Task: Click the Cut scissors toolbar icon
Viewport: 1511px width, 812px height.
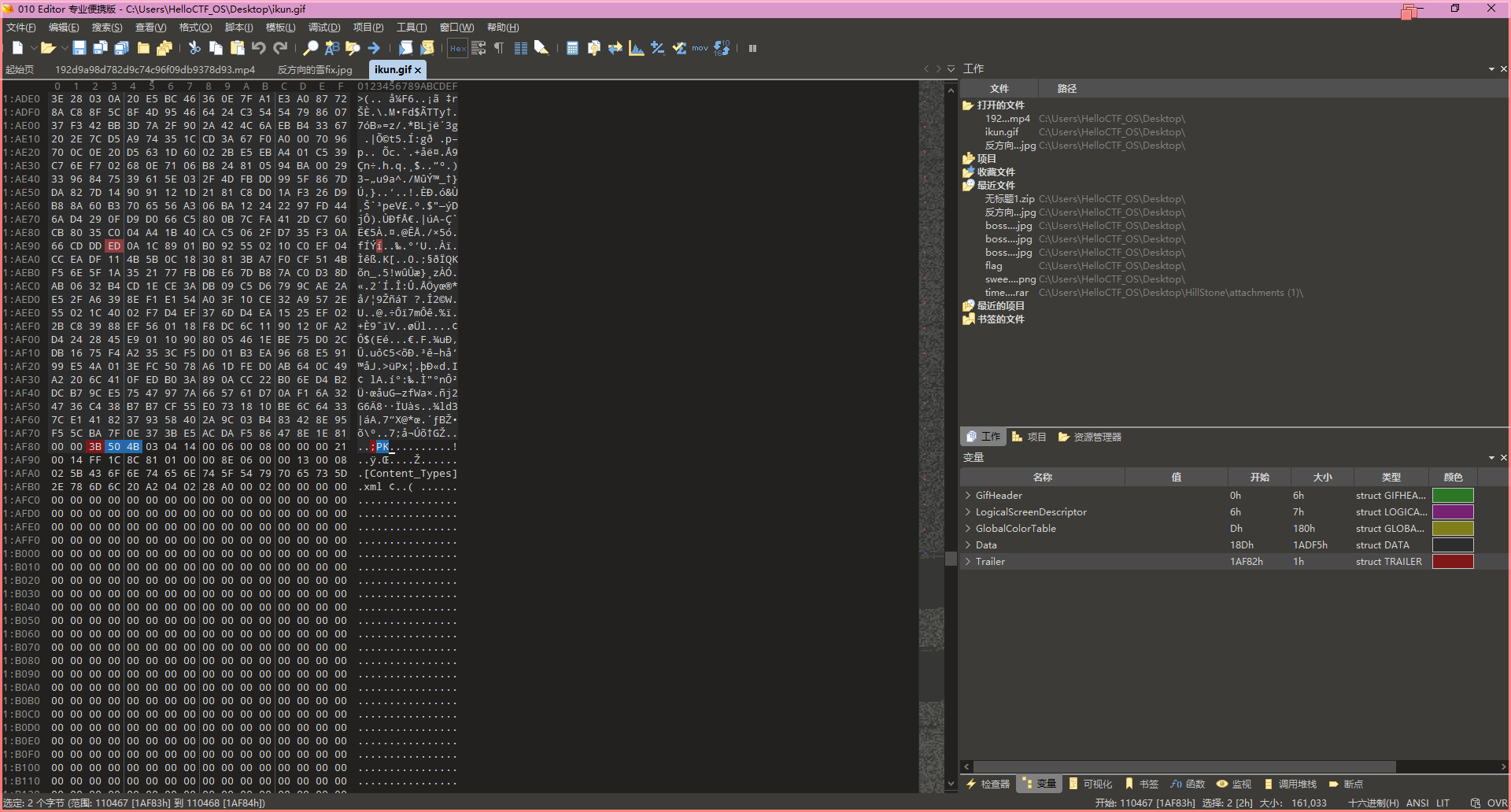Action: point(194,48)
